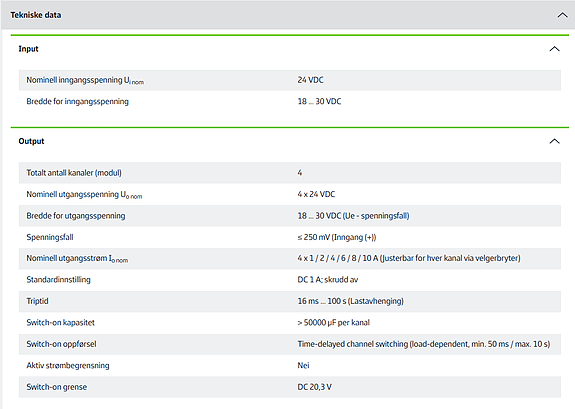Select the Nominell utgangsstrøm label
The width and height of the screenshot is (575, 409).
tap(77, 259)
